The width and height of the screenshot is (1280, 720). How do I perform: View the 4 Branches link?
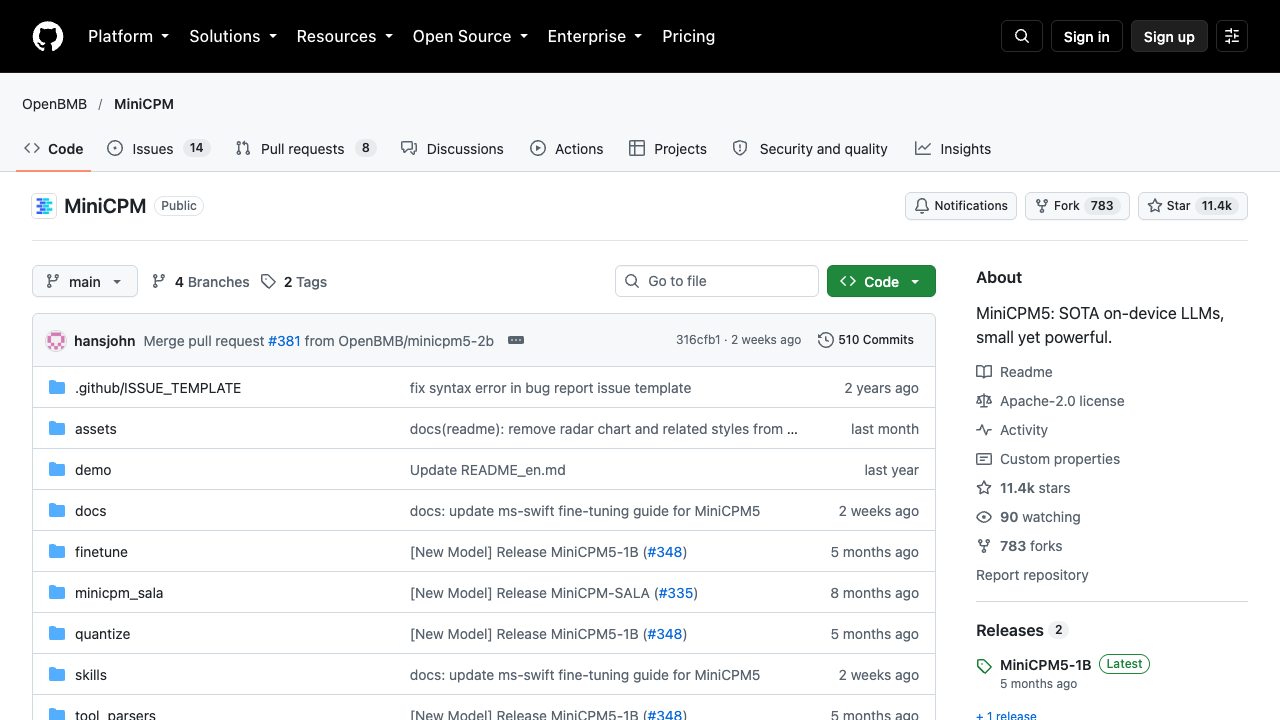pos(200,282)
